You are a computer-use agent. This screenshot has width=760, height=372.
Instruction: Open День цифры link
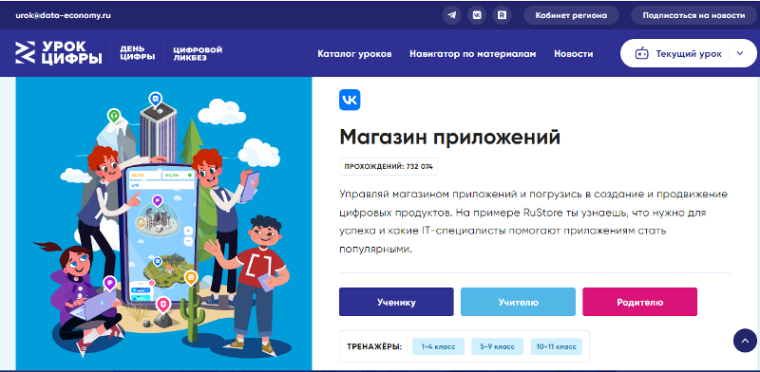point(138,53)
